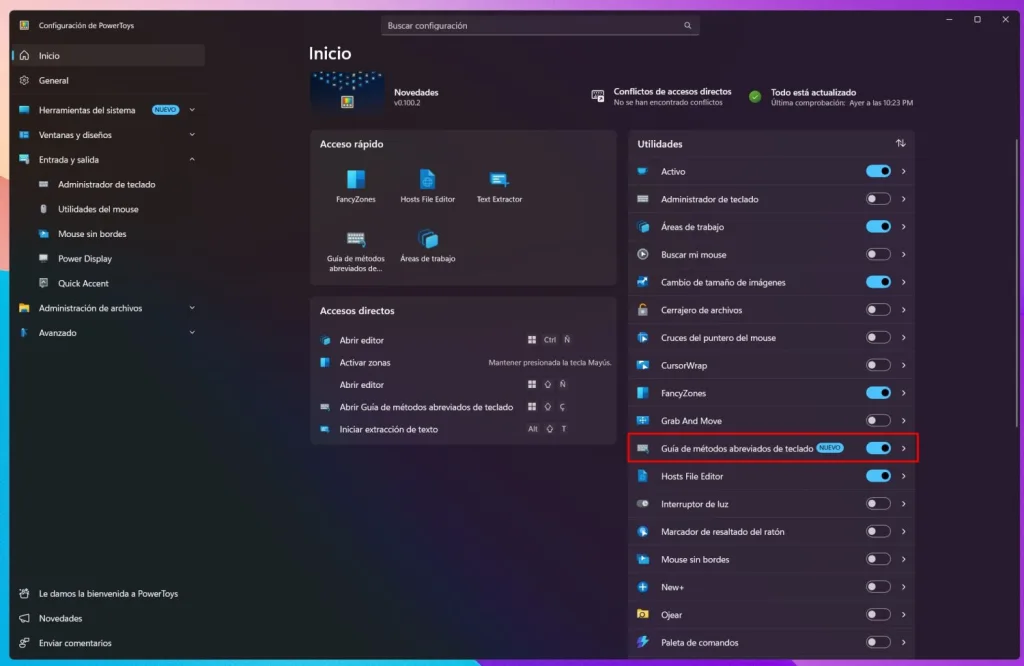Enable Cerrajero de archivos toggle
1024x666 pixels.
tap(878, 309)
